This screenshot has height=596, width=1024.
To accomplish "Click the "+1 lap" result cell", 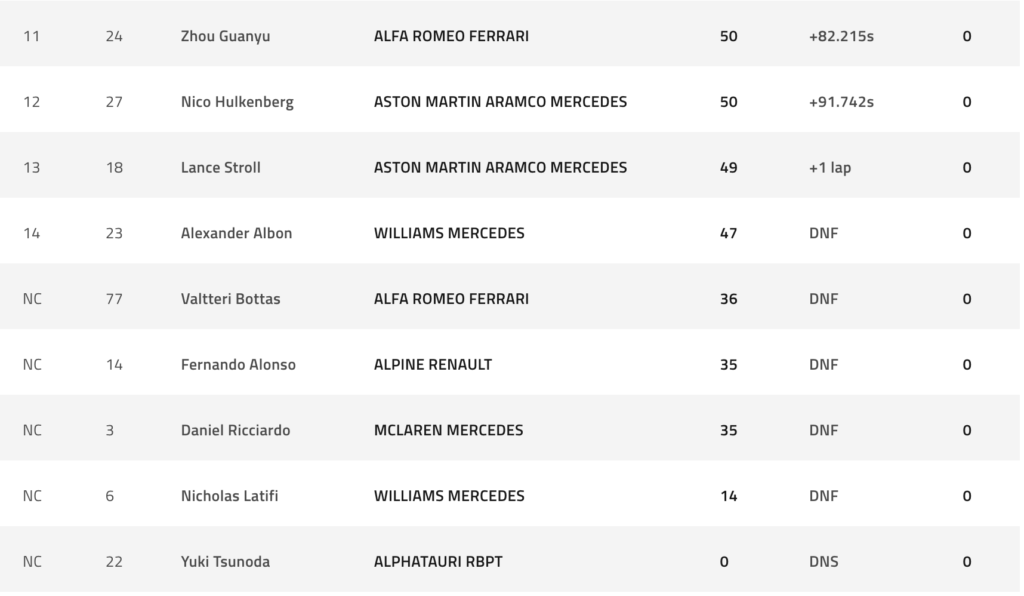I will (830, 168).
